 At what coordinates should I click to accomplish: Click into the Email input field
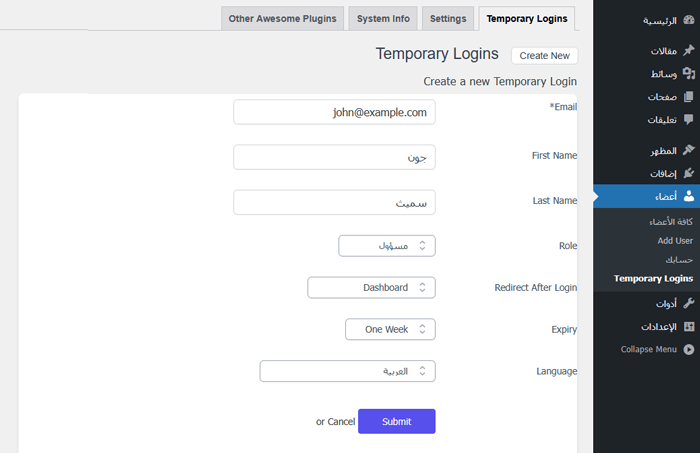pos(334,112)
